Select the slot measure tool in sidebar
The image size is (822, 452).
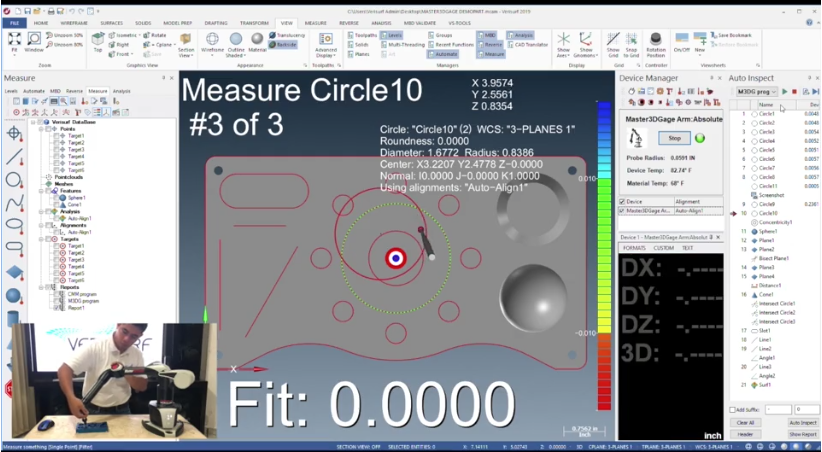(x=14, y=247)
